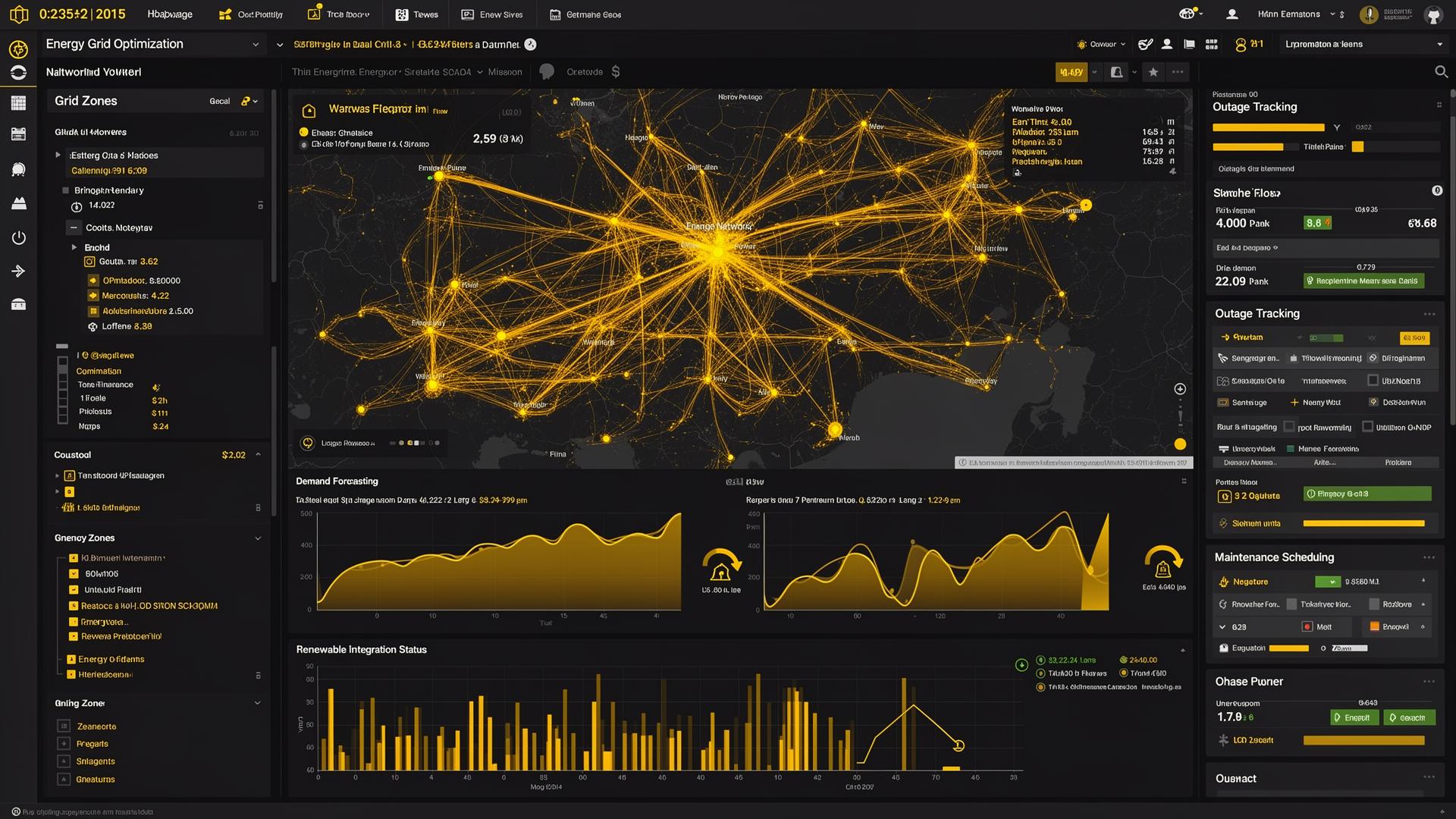Screen dimensions: 1456x819
Task: Open the chat bubble icon in the sidebar
Action: 19,169
